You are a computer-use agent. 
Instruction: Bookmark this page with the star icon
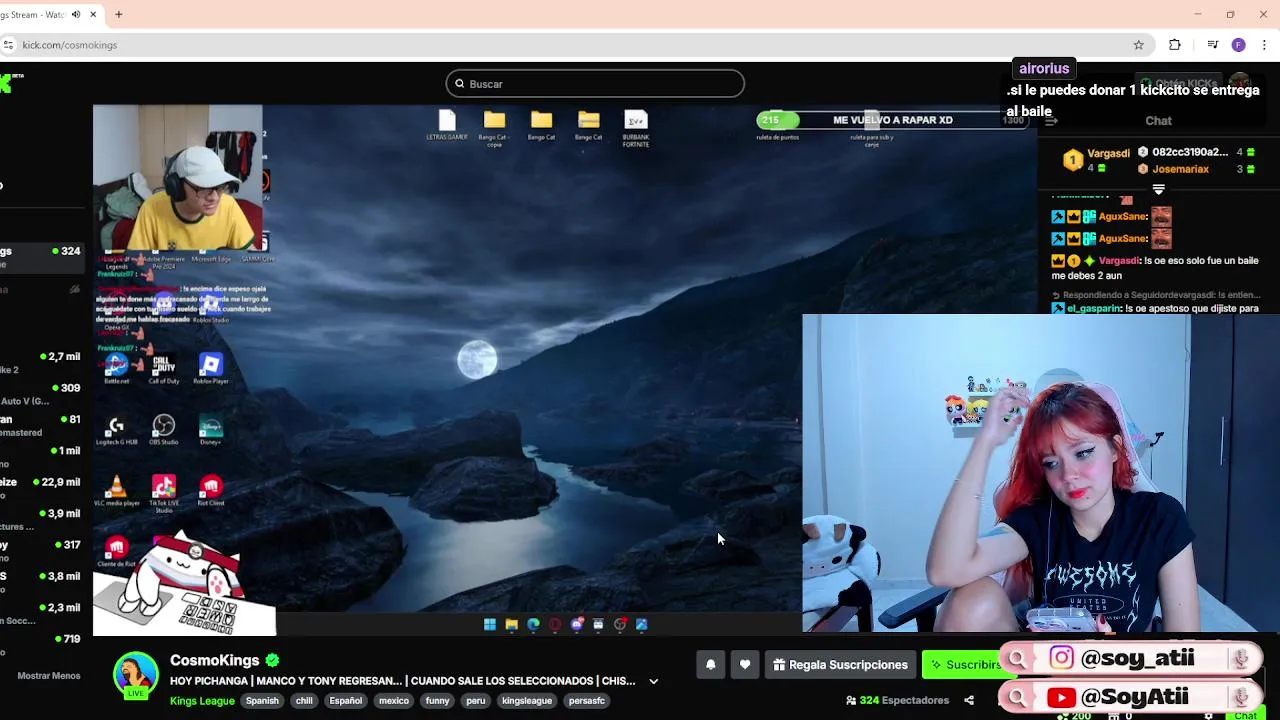[1138, 45]
